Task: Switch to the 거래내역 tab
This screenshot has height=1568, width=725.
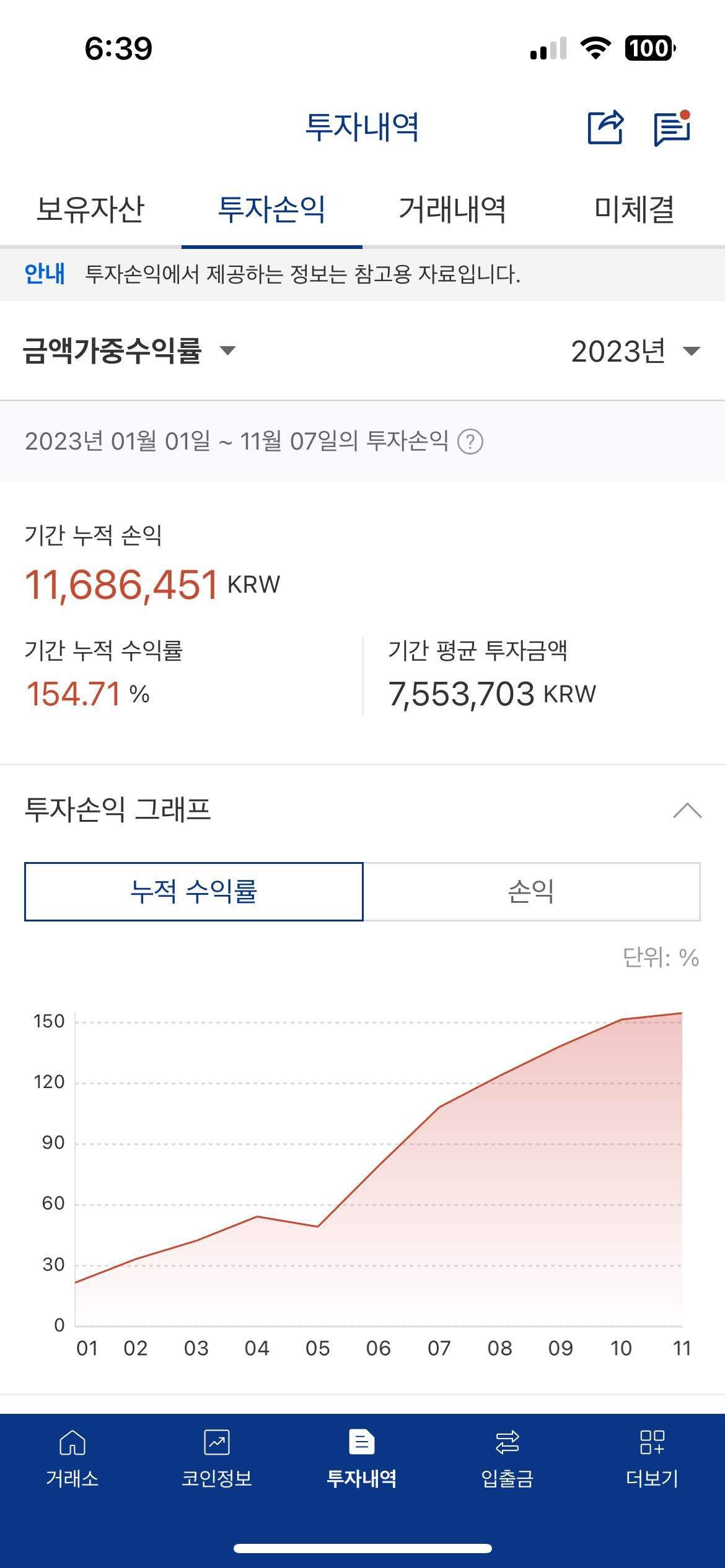Action: [x=452, y=209]
